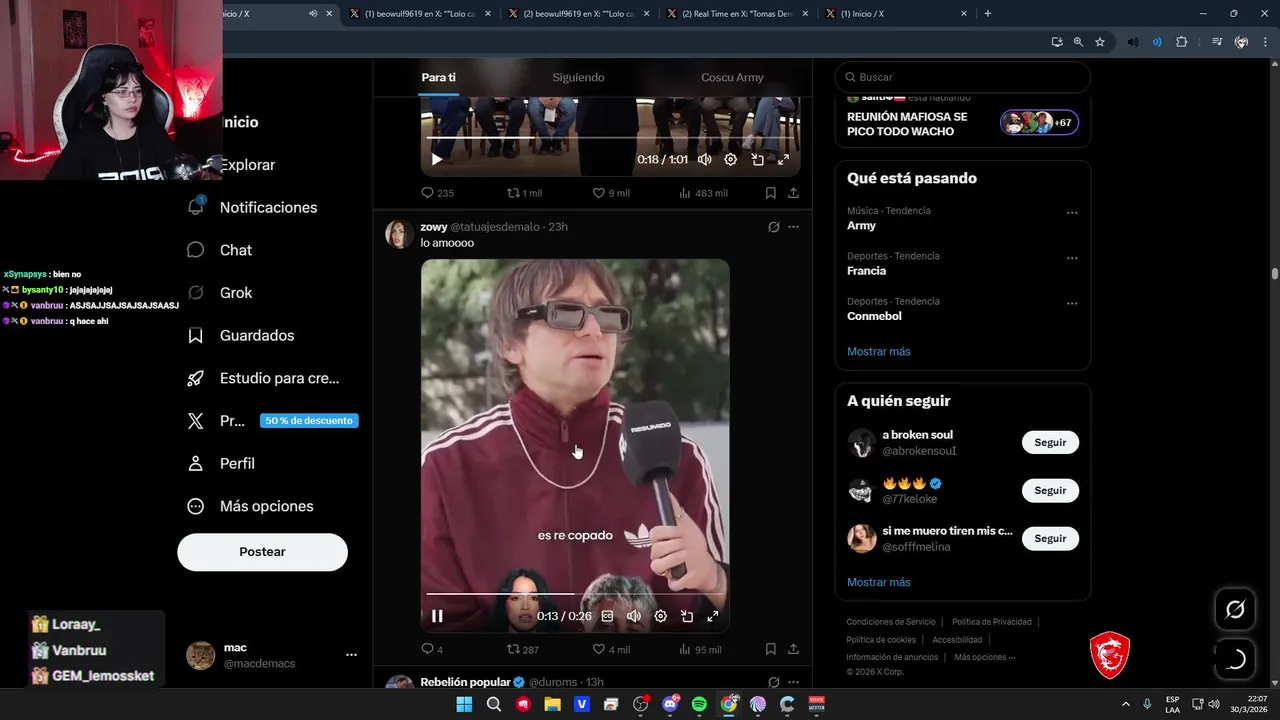Open Spotify from the taskbar
Viewport: 1280px width, 720px height.
(699, 704)
